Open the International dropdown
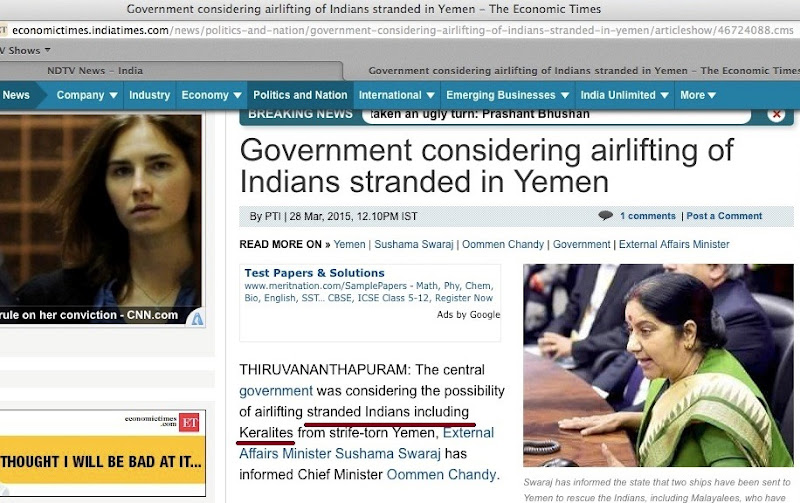Image resolution: width=800 pixels, height=503 pixels. click(x=396, y=95)
